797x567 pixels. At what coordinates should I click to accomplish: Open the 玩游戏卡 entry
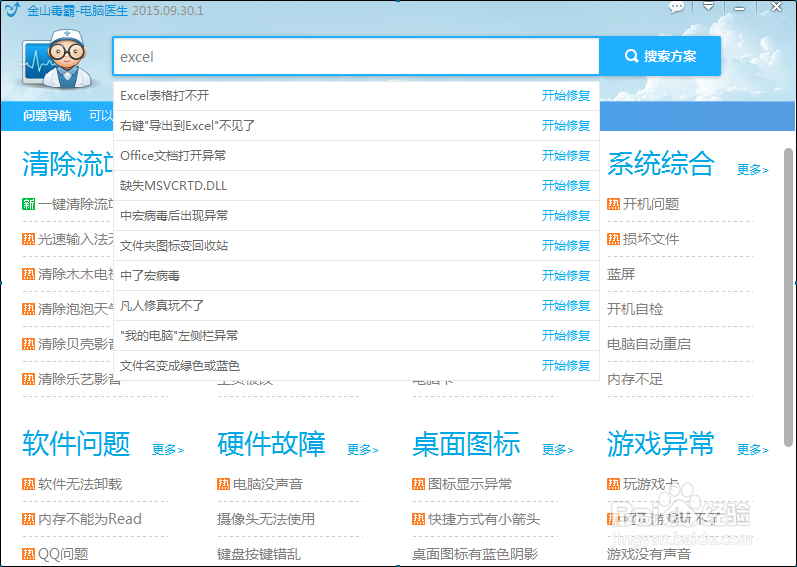pos(651,484)
